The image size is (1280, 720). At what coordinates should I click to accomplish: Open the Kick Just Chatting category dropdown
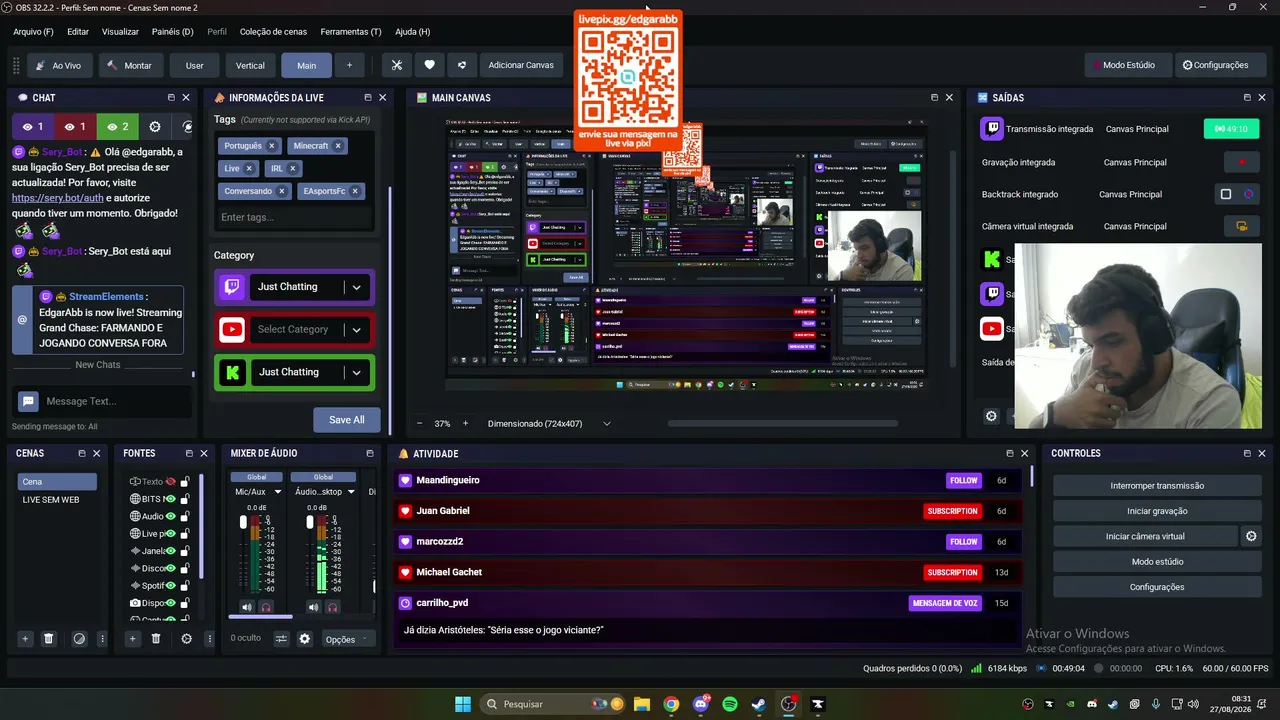(356, 372)
